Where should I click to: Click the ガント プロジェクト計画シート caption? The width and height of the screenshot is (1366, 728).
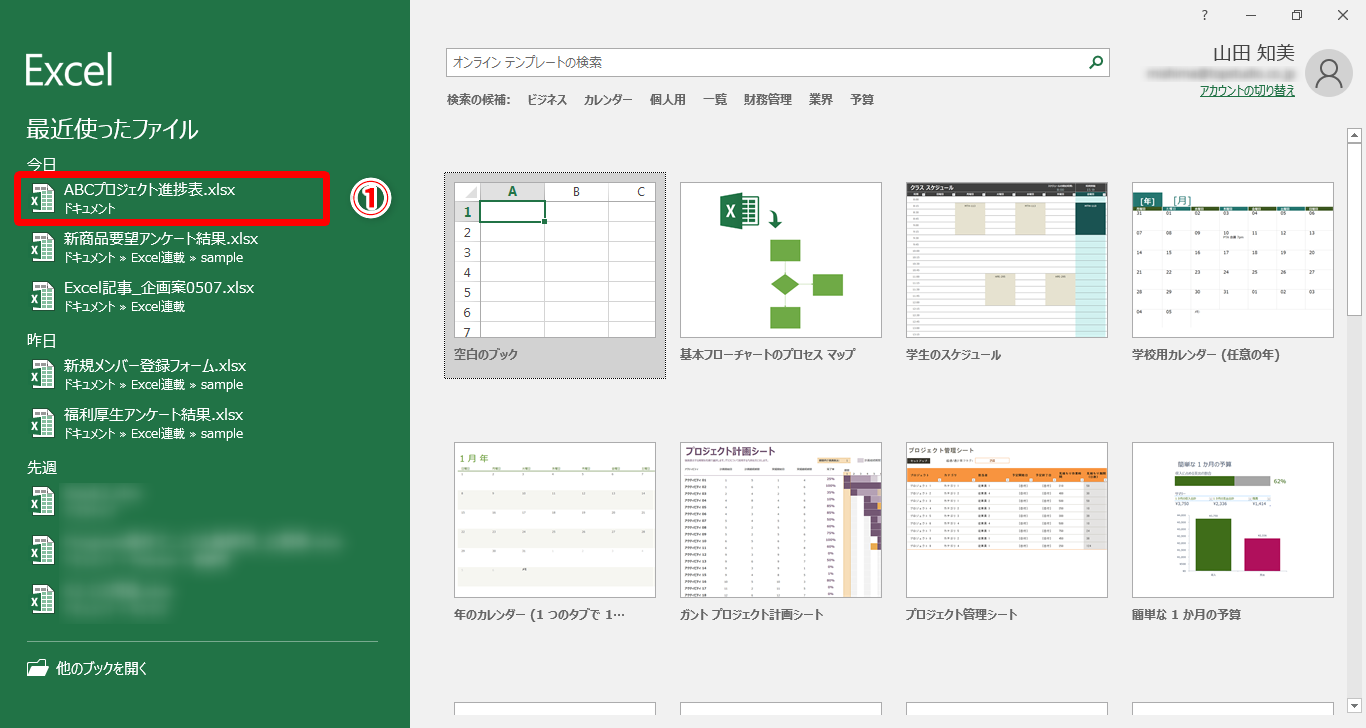[x=752, y=614]
